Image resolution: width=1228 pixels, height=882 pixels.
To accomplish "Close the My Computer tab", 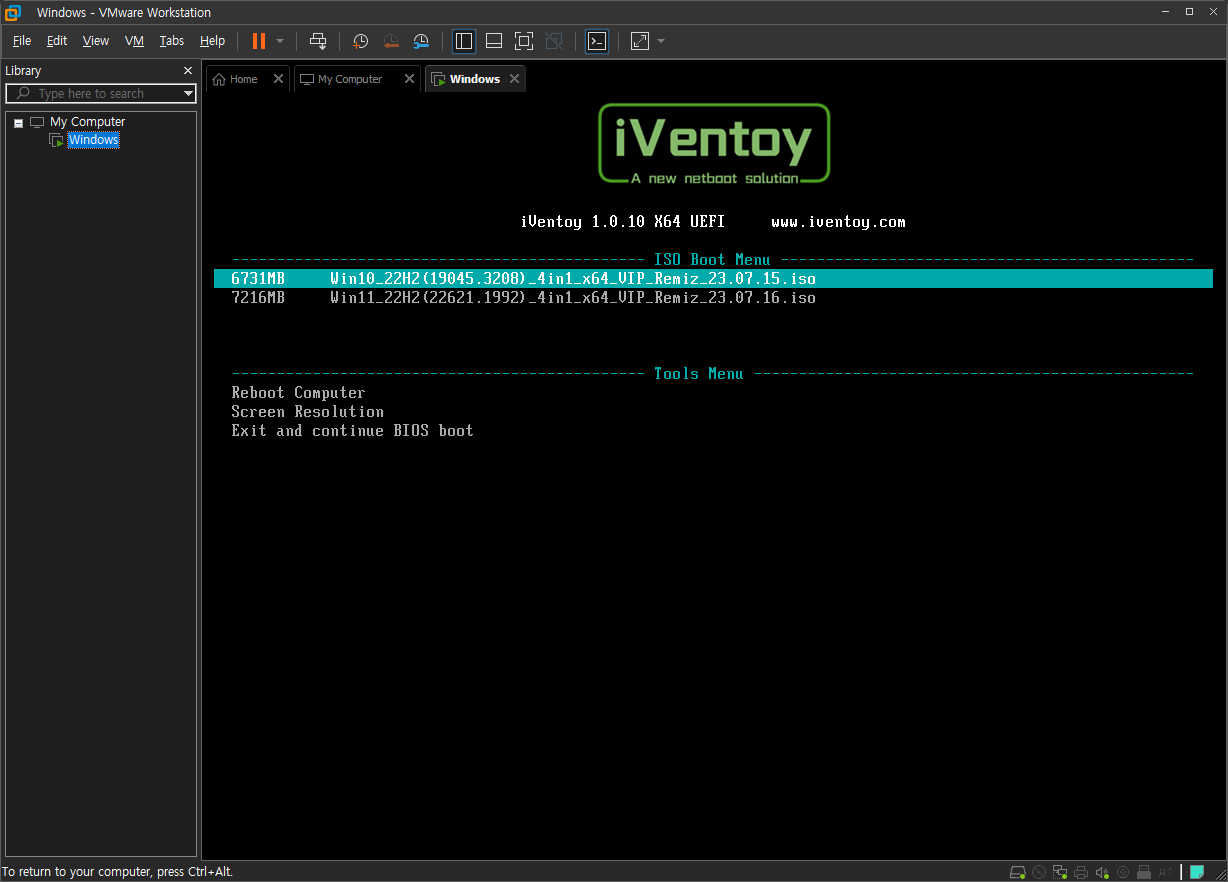I will pyautogui.click(x=409, y=79).
